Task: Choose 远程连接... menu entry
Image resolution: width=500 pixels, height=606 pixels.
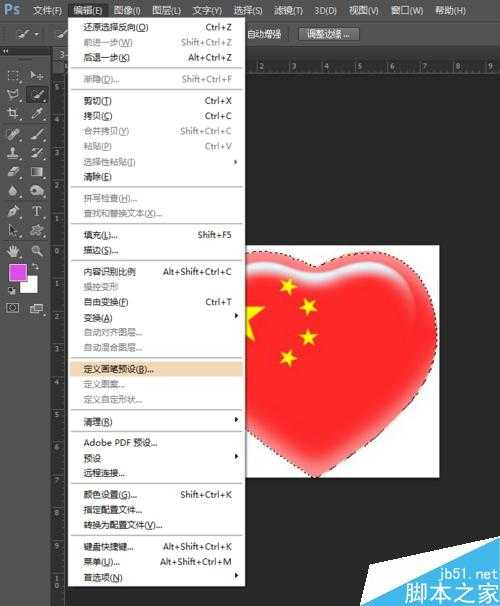Action: coord(156,473)
